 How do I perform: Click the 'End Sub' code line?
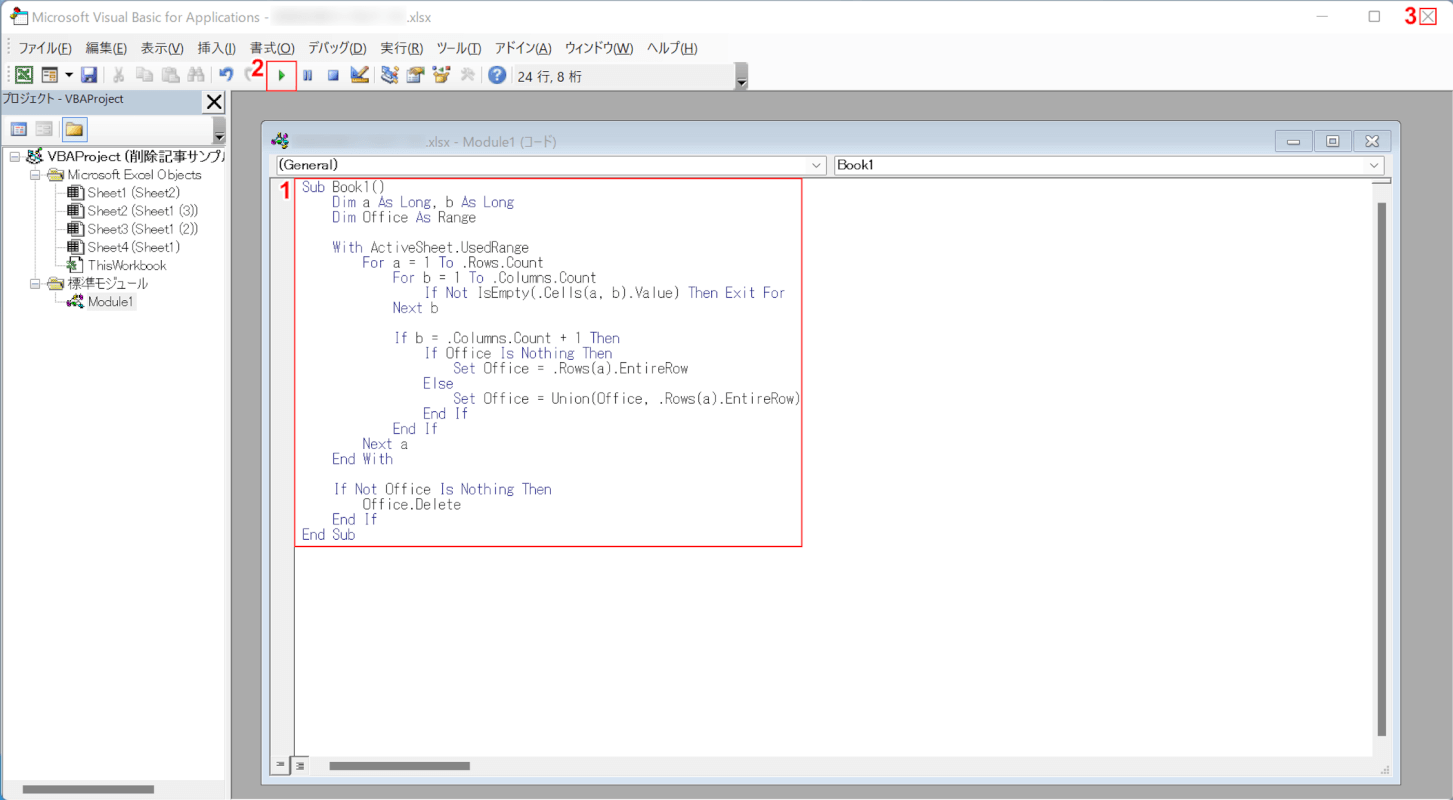click(328, 535)
